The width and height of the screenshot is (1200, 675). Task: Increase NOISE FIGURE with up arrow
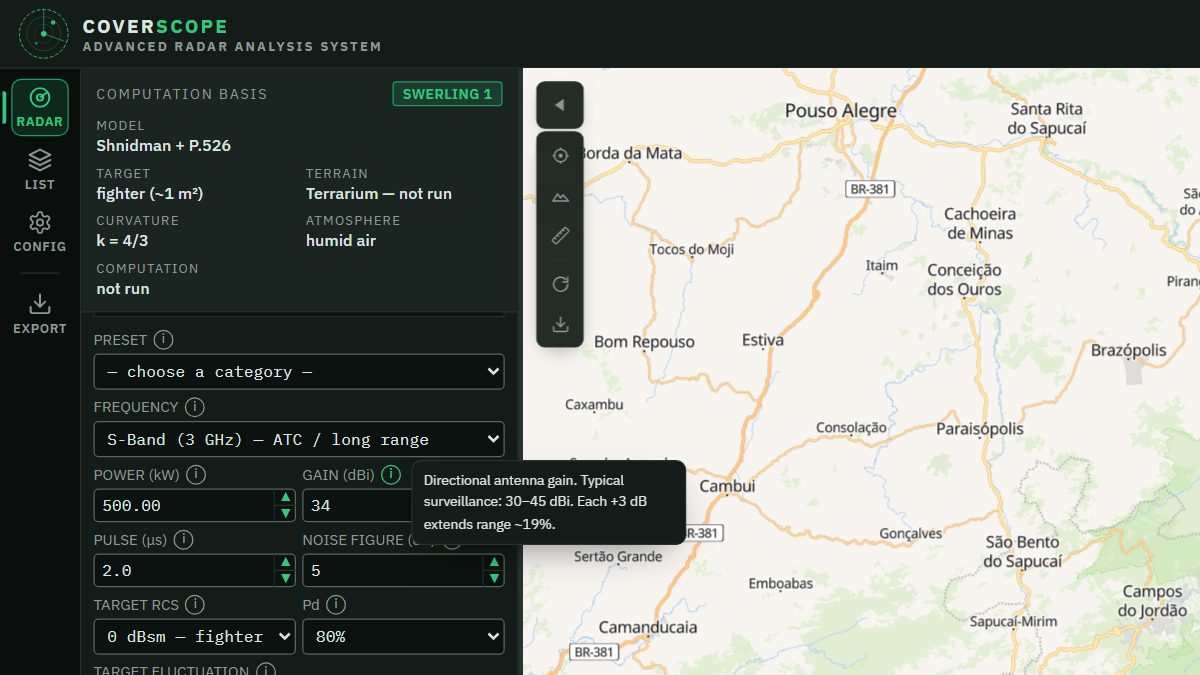(493, 563)
